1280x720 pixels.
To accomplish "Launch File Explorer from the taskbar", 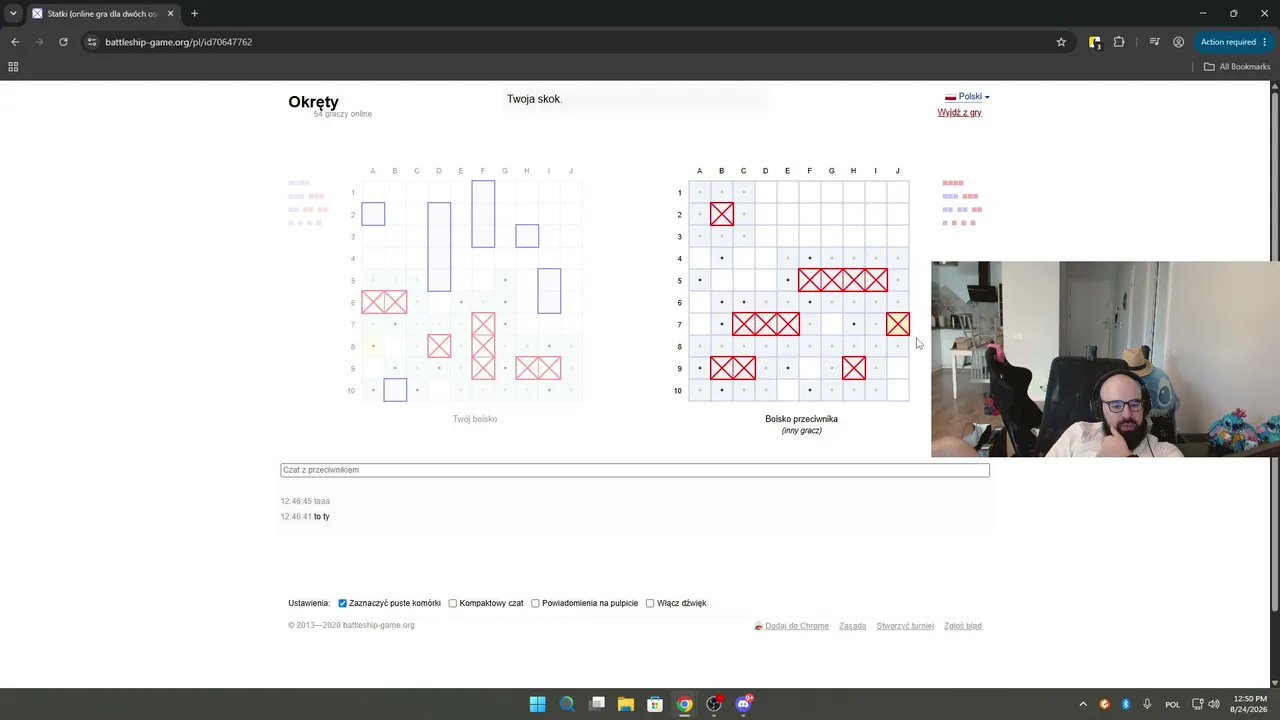I will [626, 704].
